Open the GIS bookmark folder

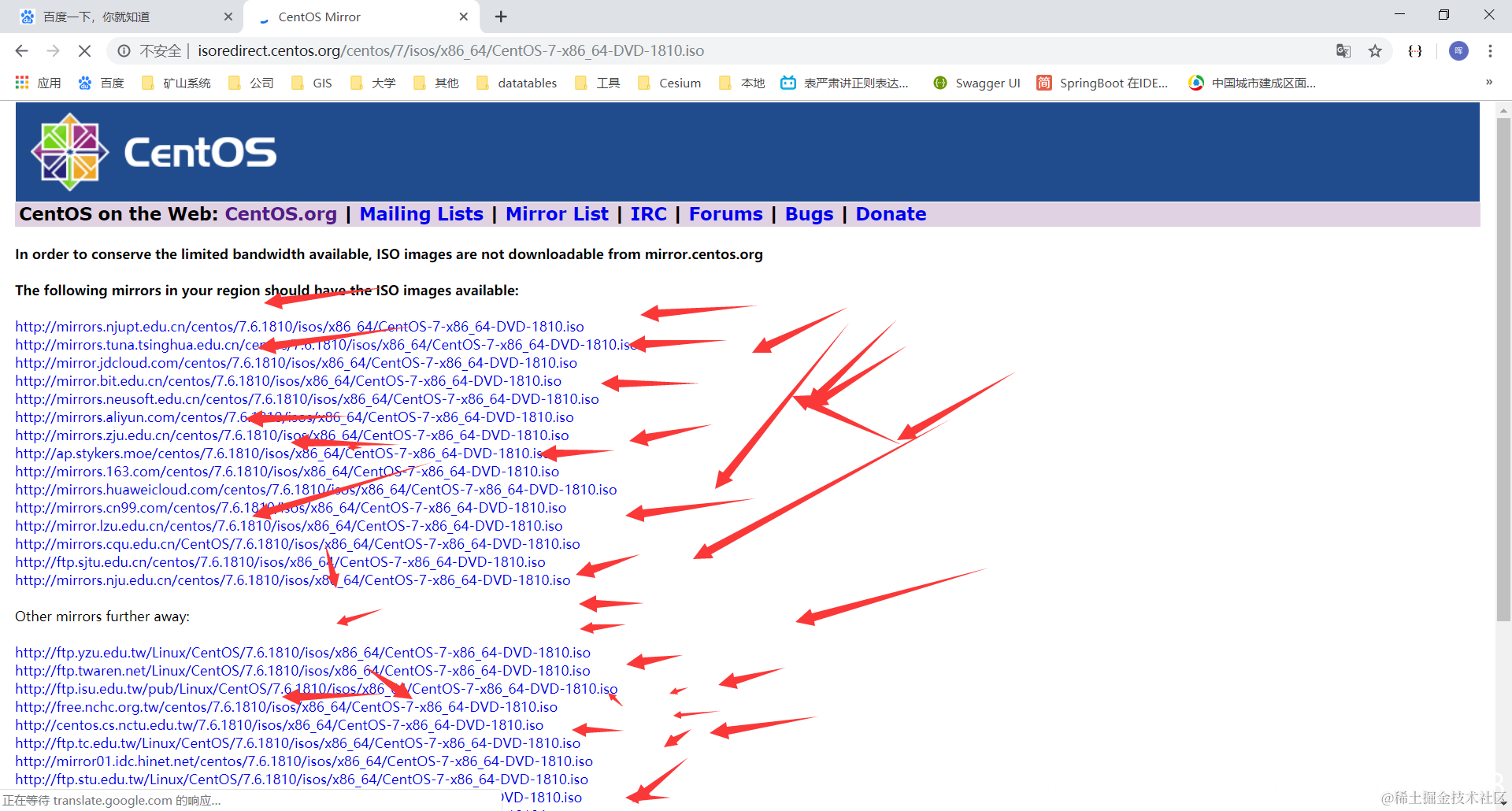[x=312, y=83]
